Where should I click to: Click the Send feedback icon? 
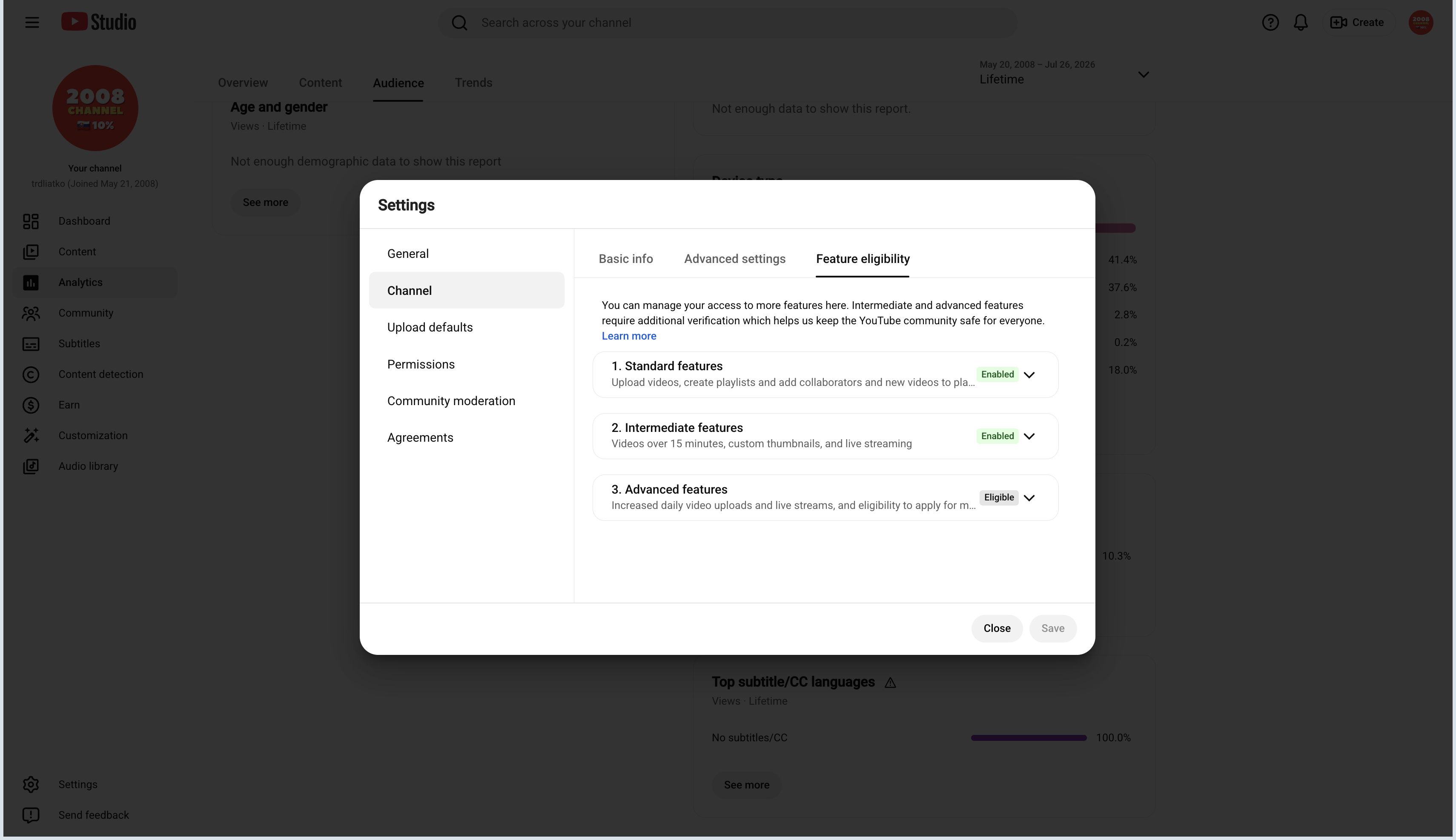pyautogui.click(x=31, y=815)
